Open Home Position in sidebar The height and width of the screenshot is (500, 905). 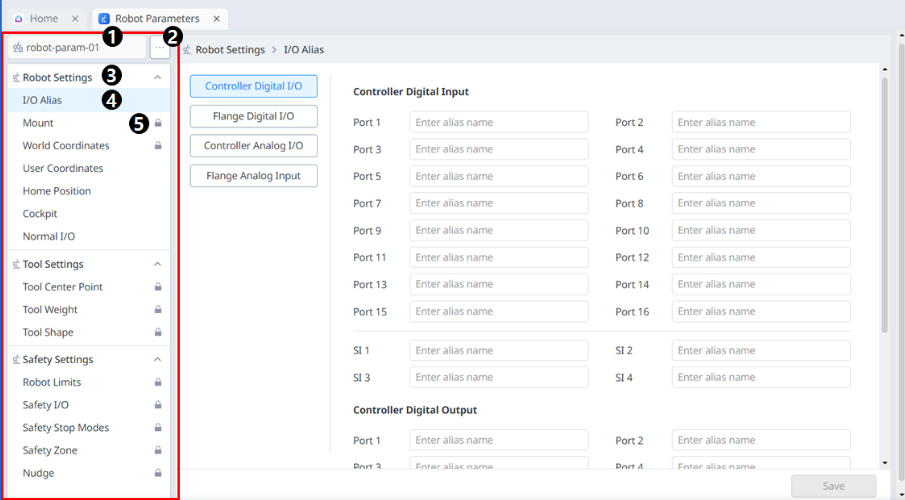[x=57, y=191]
